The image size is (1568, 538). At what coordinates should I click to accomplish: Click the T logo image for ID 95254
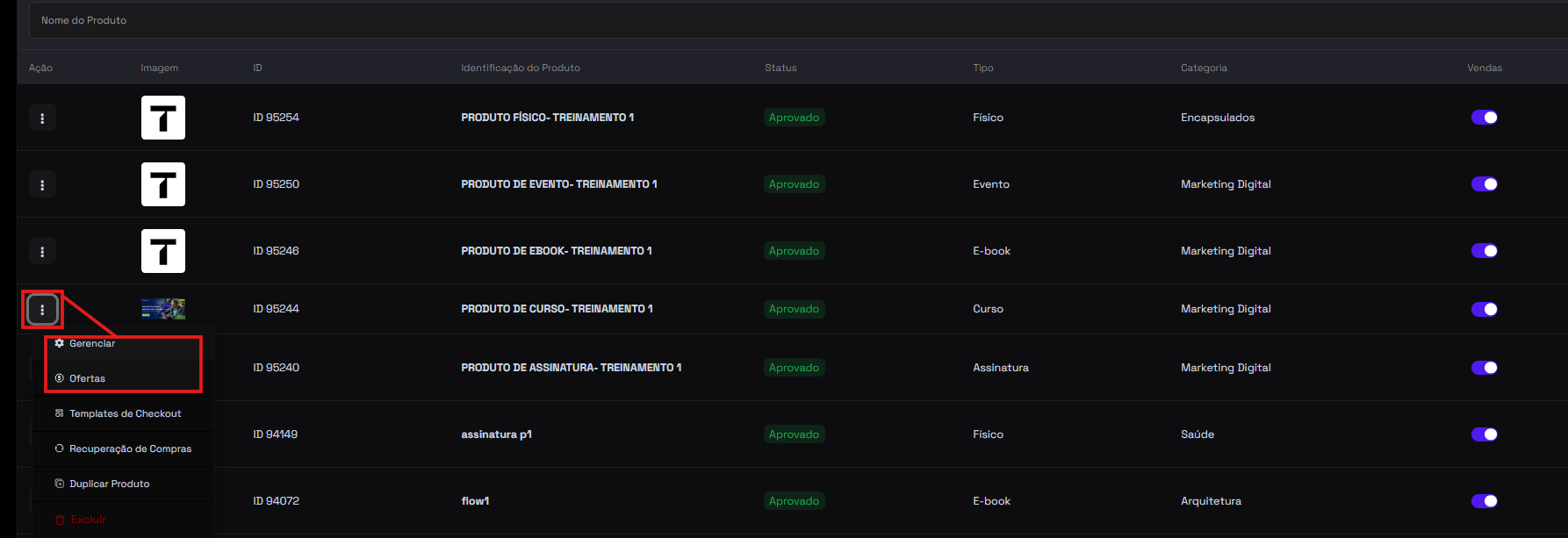coord(163,118)
